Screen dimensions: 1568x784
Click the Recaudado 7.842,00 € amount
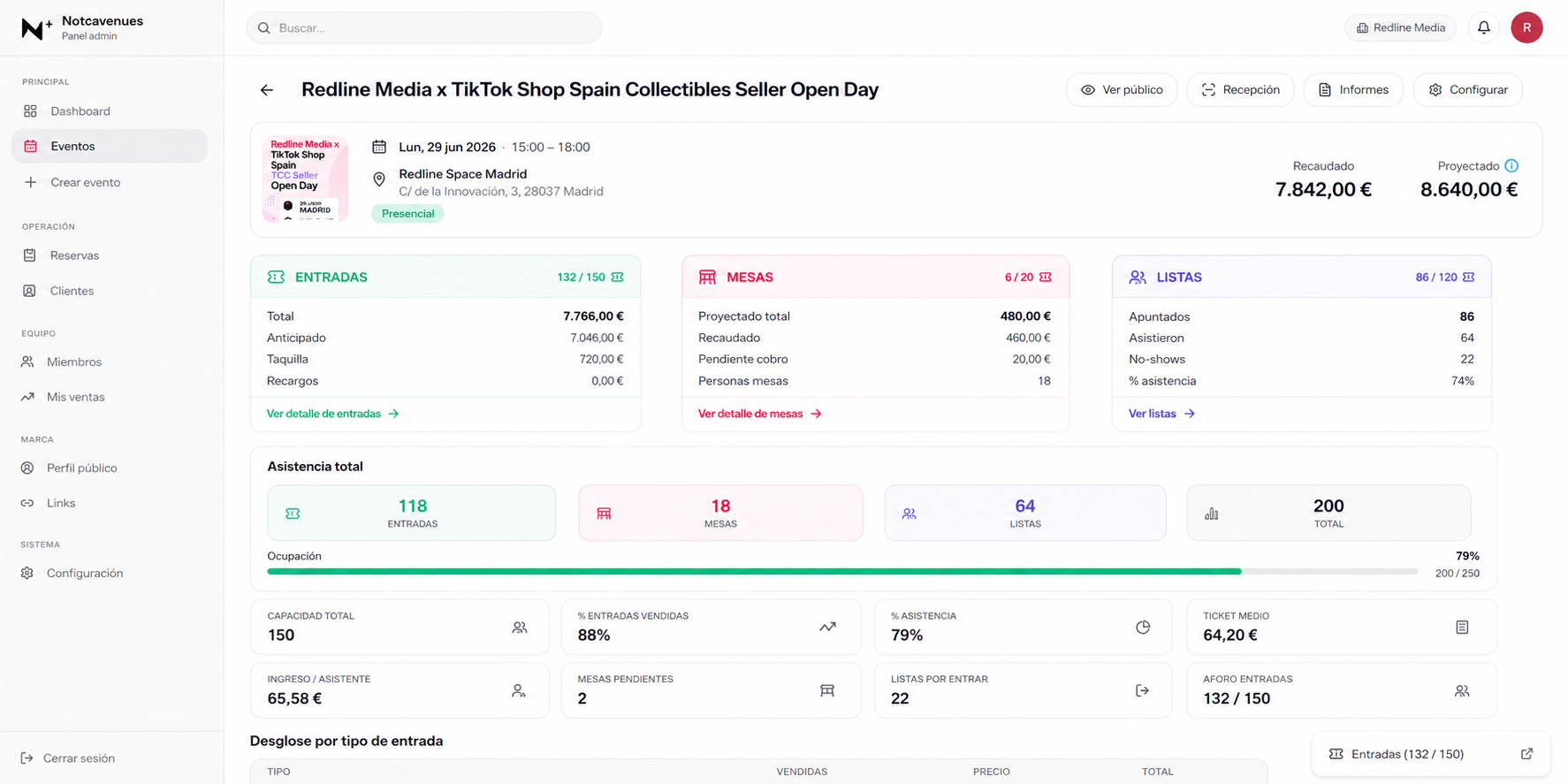click(x=1323, y=189)
